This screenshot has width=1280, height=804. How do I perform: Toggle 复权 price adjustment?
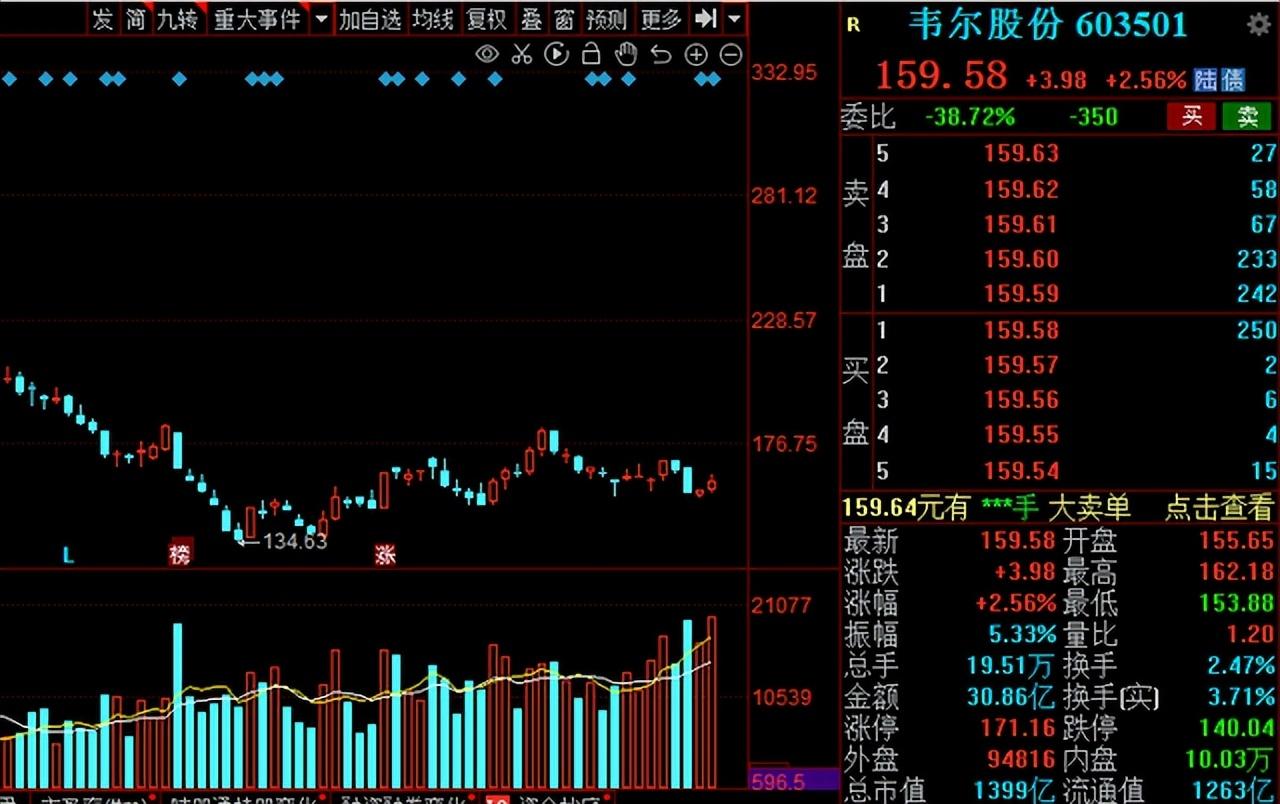487,18
